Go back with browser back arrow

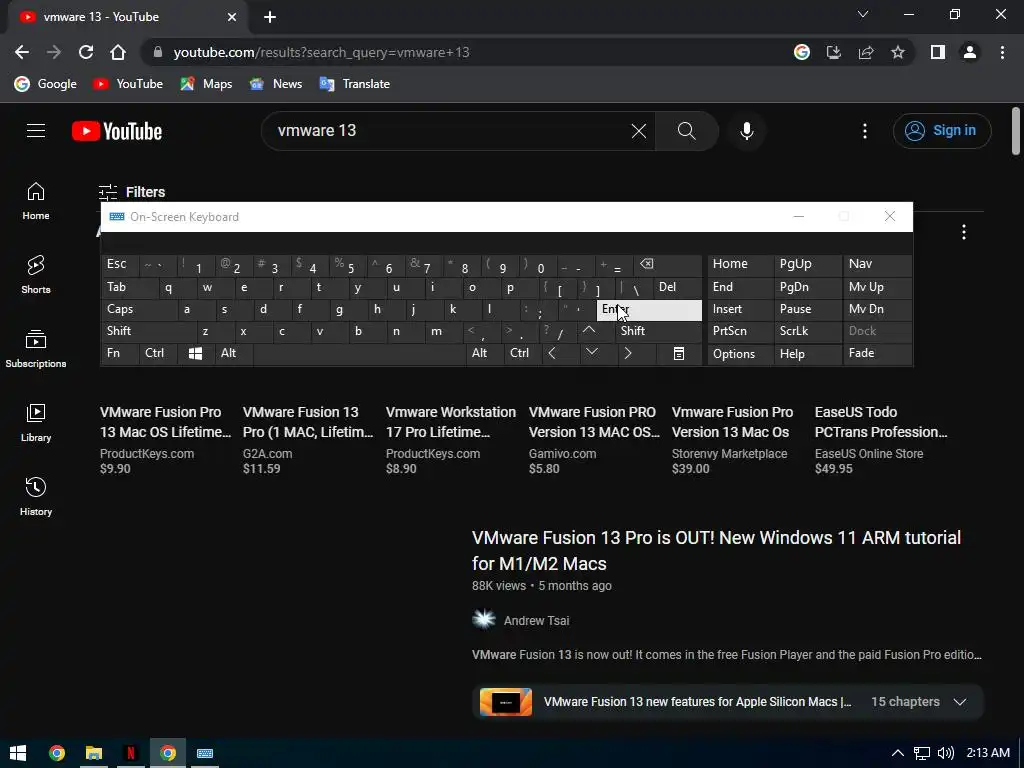pyautogui.click(x=22, y=52)
